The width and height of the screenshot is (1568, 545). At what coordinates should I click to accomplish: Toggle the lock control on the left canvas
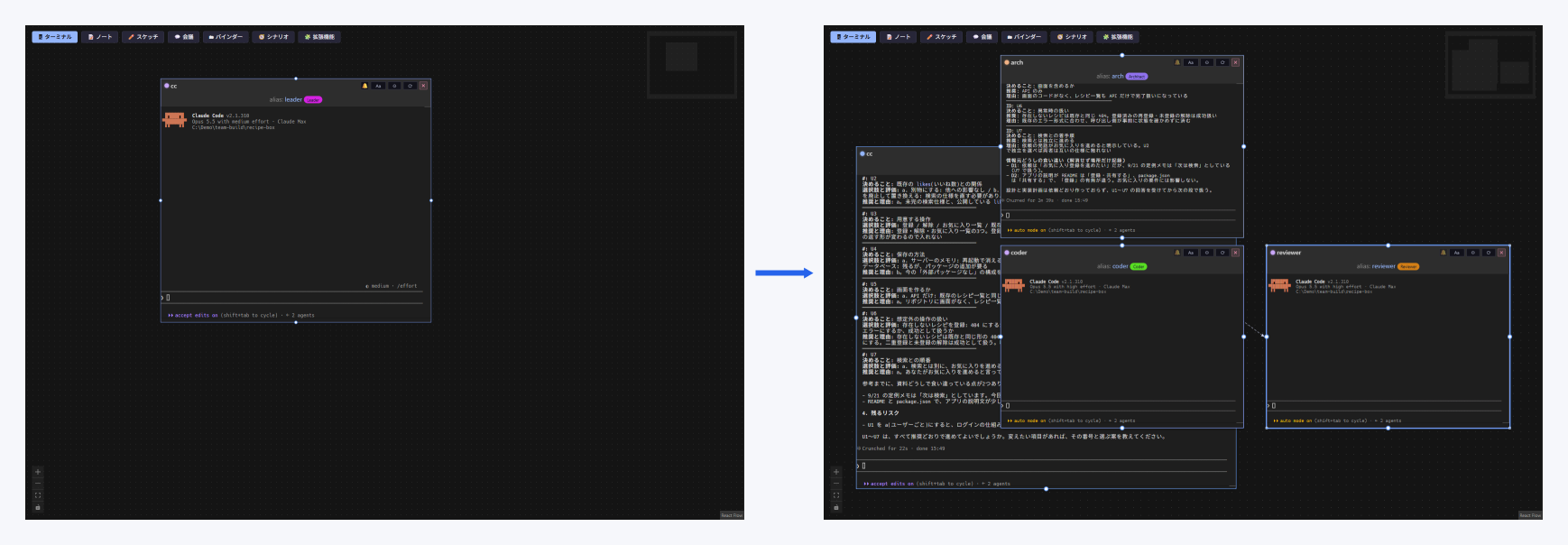38,507
